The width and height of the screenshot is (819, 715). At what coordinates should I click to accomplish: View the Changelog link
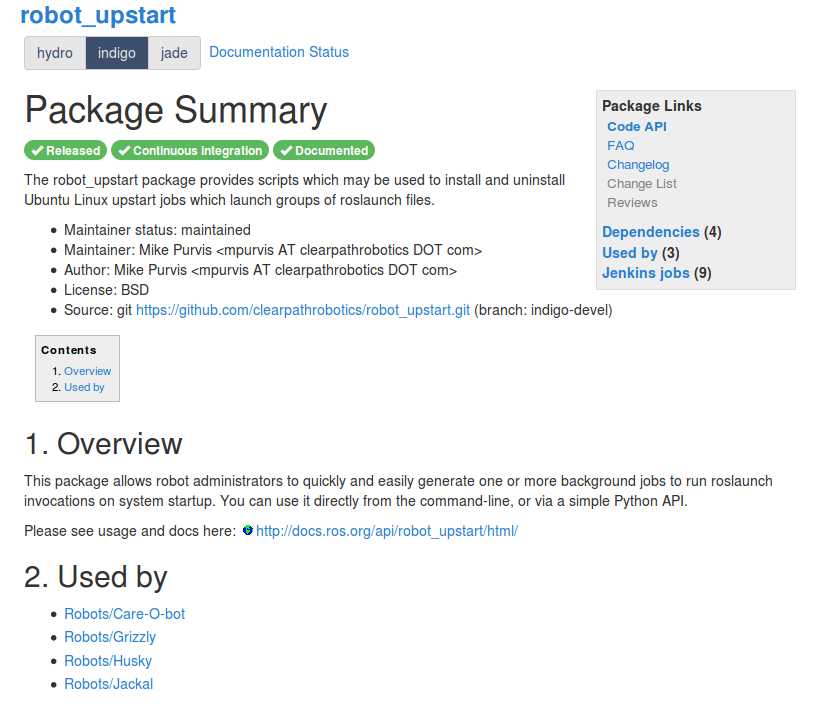pyautogui.click(x=638, y=165)
